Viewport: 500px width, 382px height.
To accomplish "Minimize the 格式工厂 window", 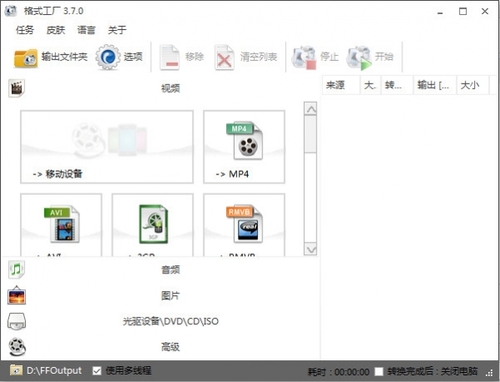I will coord(440,12).
